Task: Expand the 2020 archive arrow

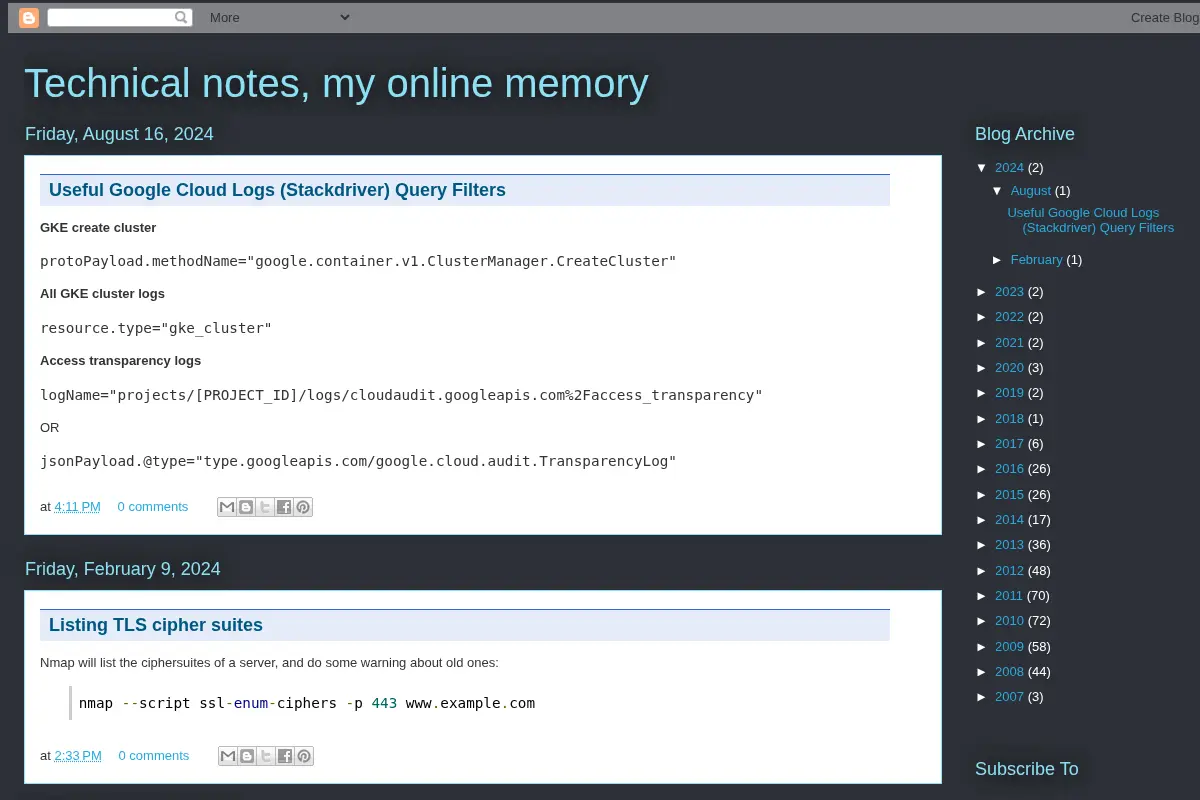Action: point(982,368)
